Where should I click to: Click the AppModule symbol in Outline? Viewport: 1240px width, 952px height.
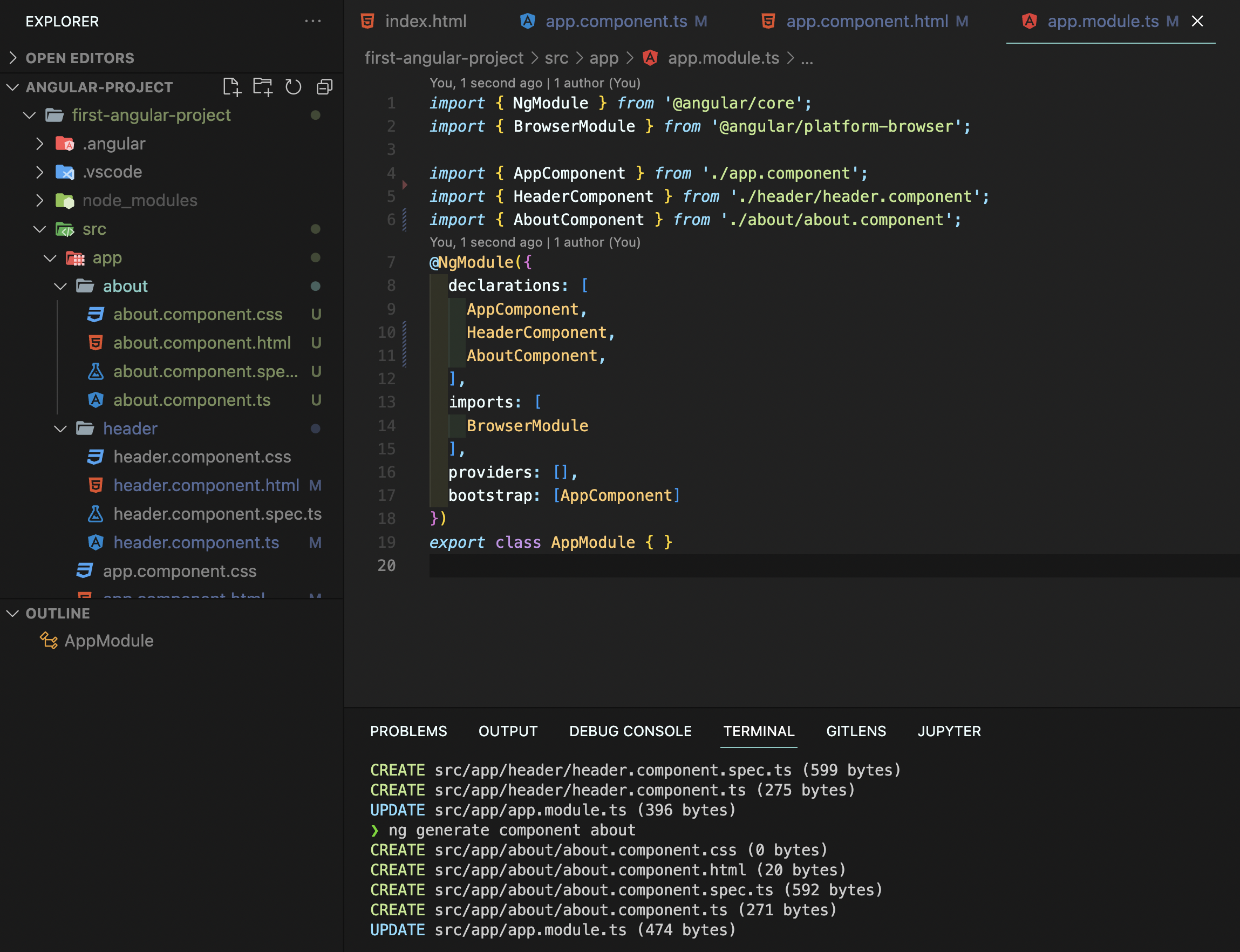(x=108, y=640)
